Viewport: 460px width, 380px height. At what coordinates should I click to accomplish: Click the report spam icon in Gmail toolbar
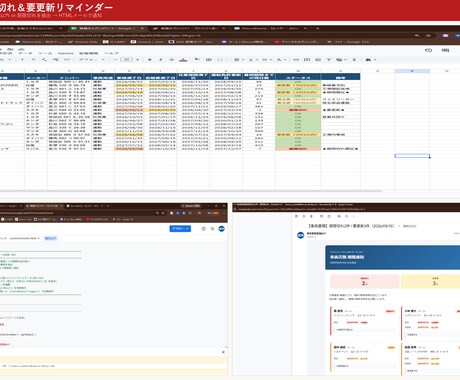304,216
